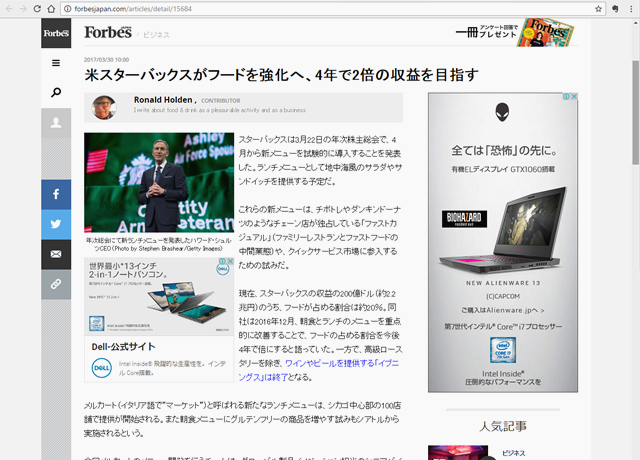Viewport: 640px width, 460px height.
Task: Share the article on Facebook
Action: [56, 194]
